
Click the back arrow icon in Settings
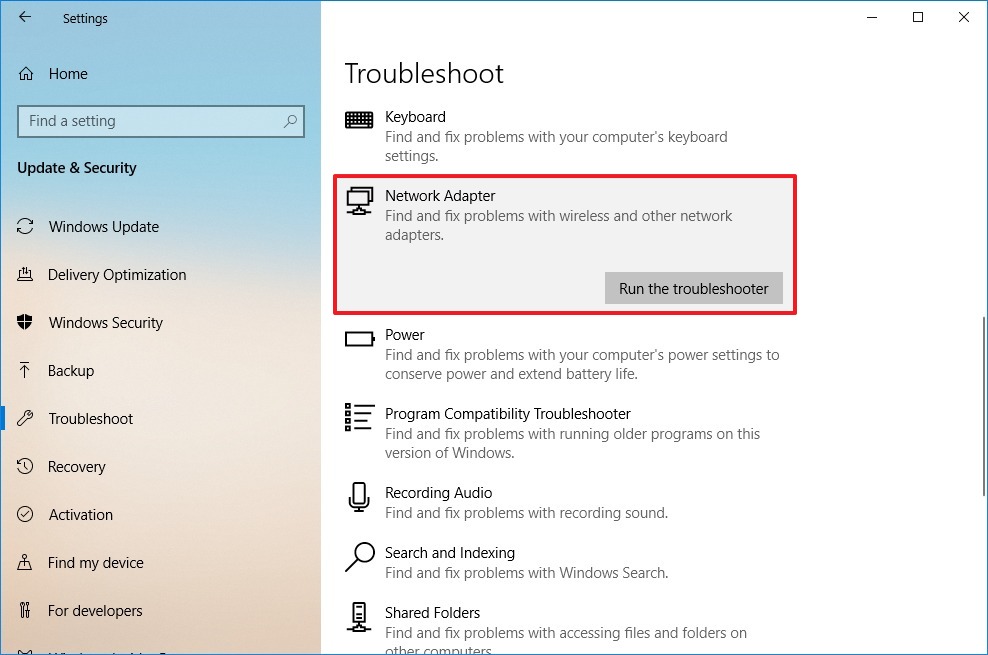click(25, 18)
